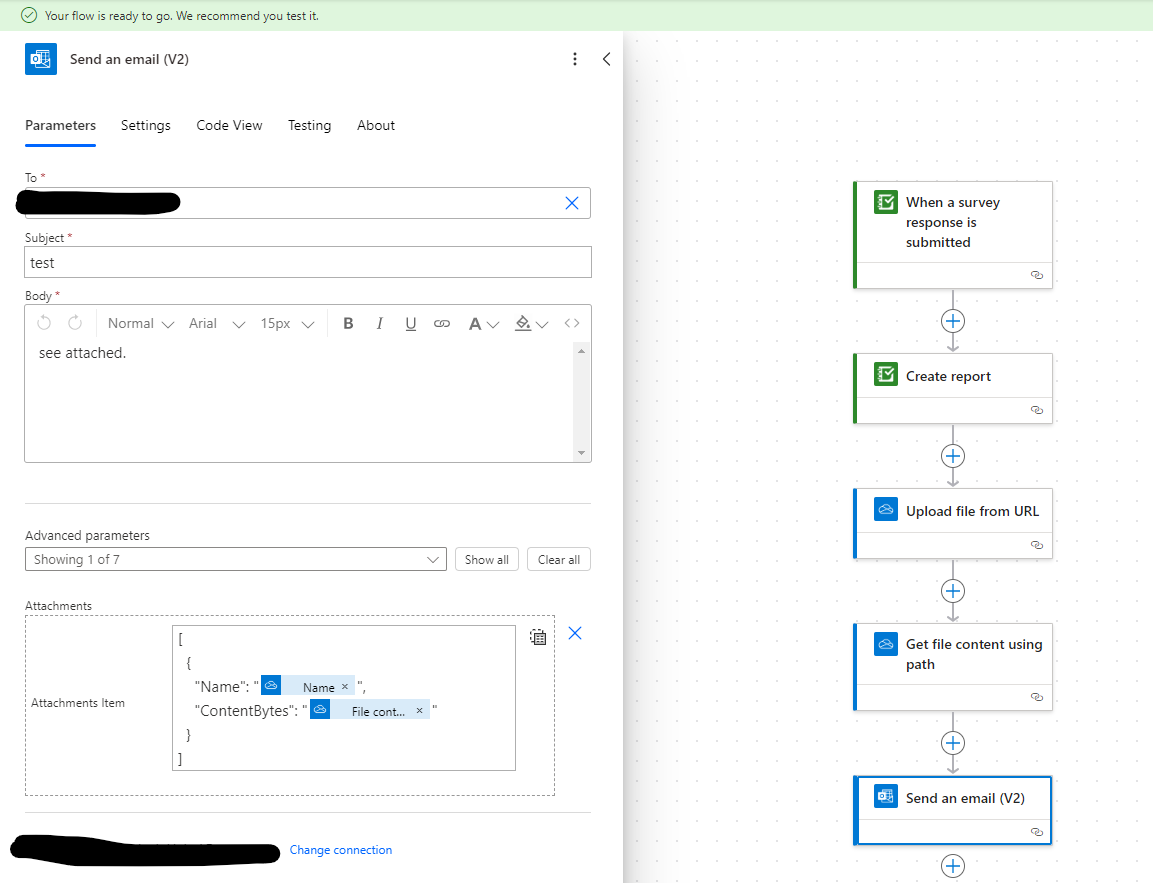1153x883 pixels.
Task: Click the Show all parameters button
Action: [486, 559]
